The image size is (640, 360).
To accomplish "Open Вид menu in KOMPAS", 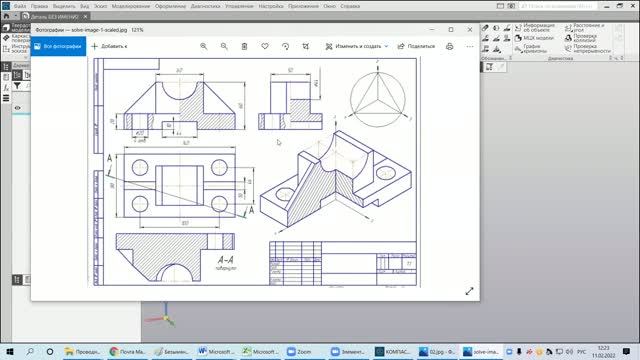I will tap(84, 6).
